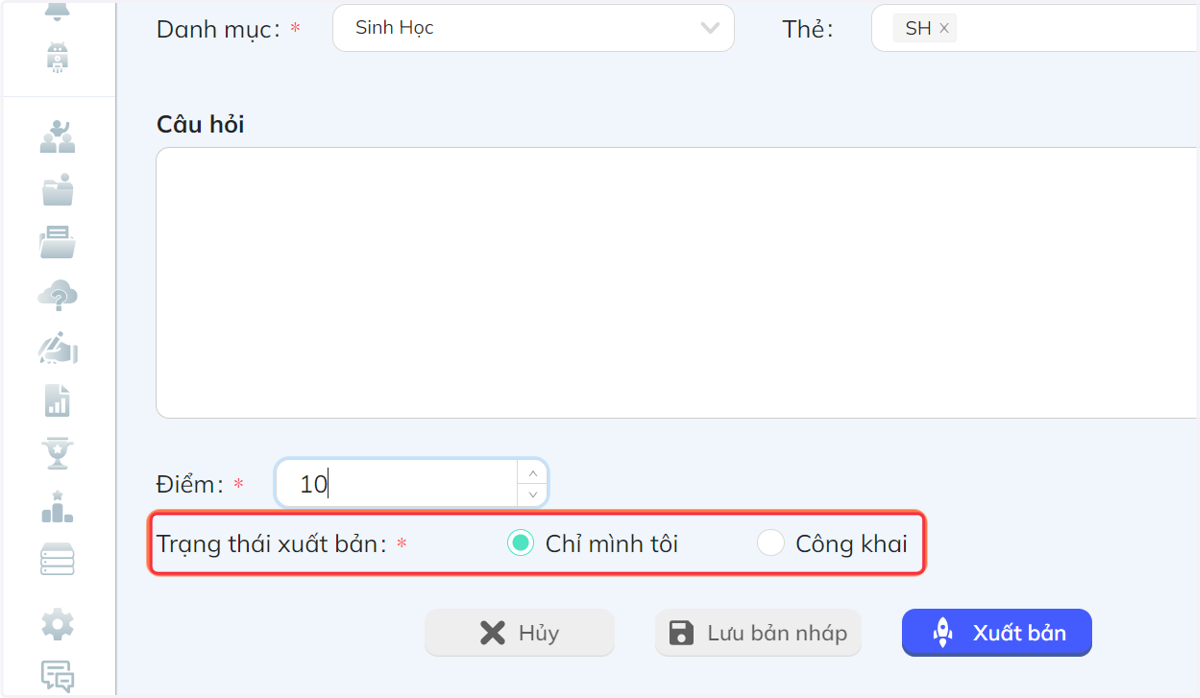Select the 'Công khai' radio option
Image resolution: width=1200 pixels, height=698 pixels.
click(x=770, y=543)
